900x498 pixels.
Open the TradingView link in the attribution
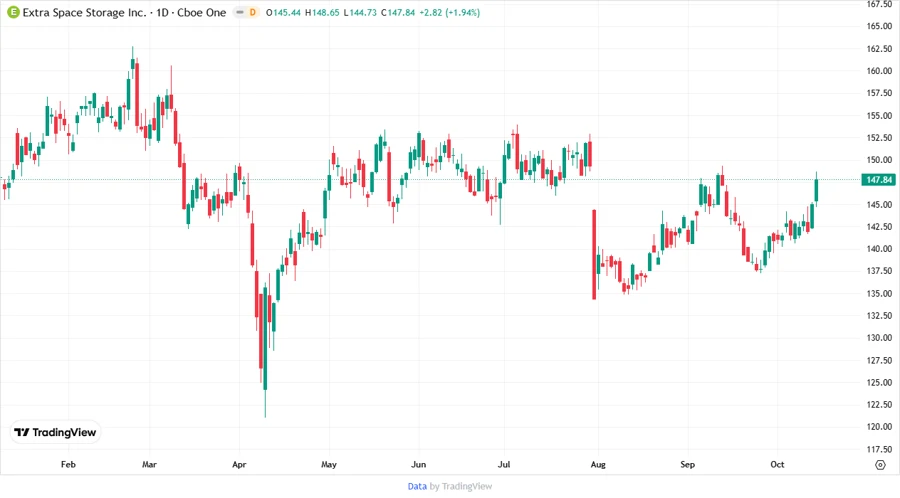point(467,487)
